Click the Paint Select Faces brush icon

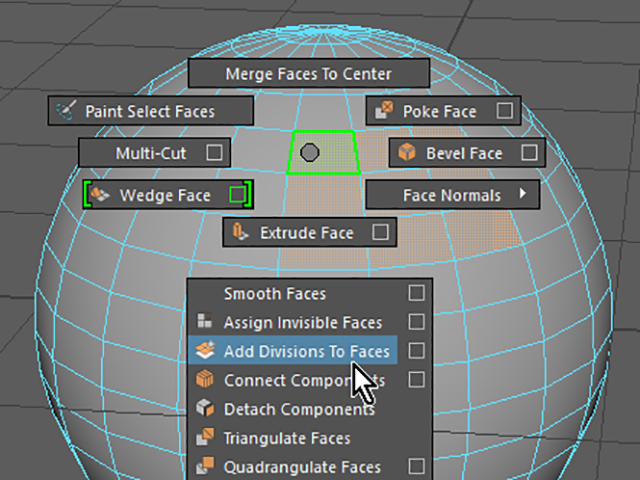pyautogui.click(x=66, y=111)
